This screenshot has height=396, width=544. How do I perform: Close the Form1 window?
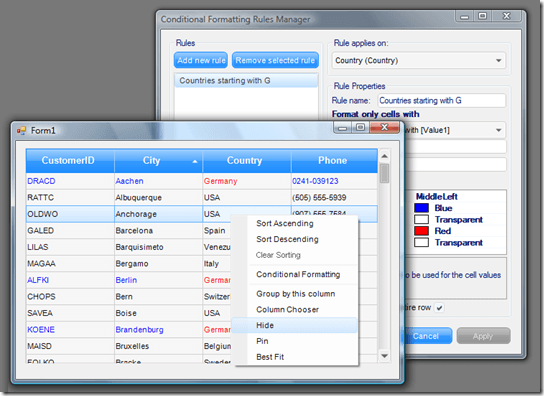[x=384, y=128]
